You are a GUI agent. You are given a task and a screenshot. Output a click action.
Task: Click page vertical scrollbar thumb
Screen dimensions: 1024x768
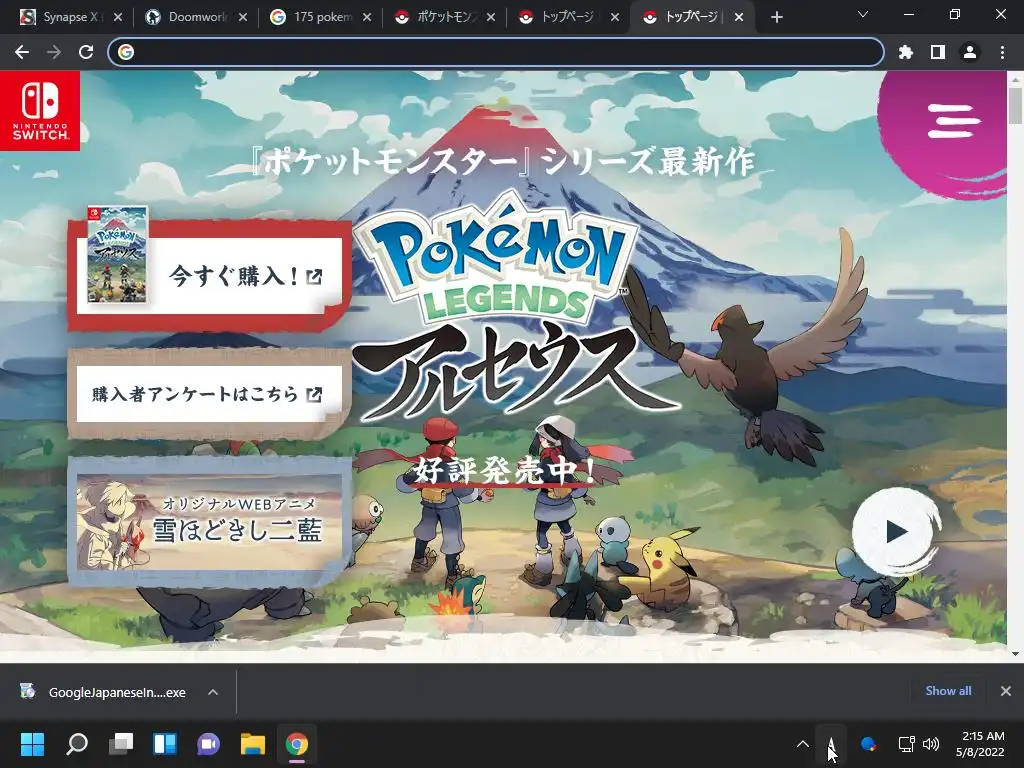(1016, 105)
